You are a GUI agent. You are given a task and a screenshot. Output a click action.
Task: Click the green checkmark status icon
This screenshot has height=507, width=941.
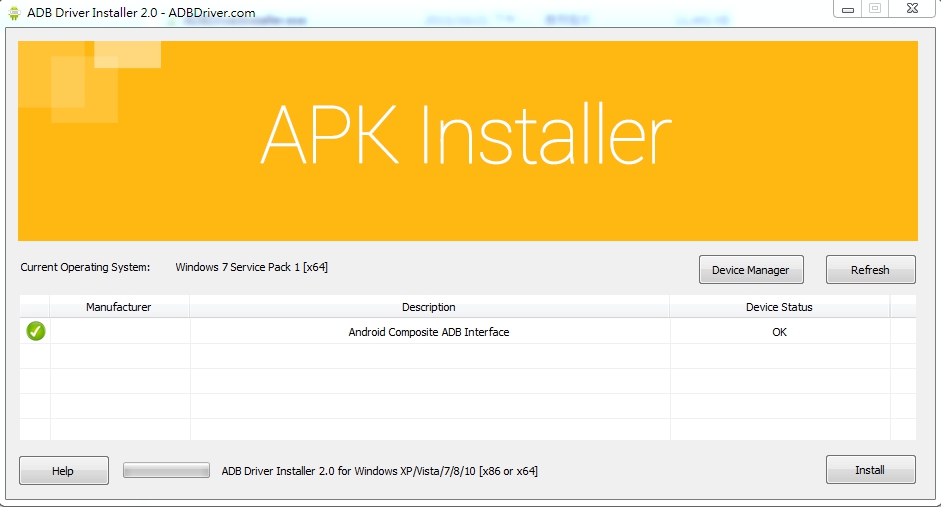click(36, 331)
